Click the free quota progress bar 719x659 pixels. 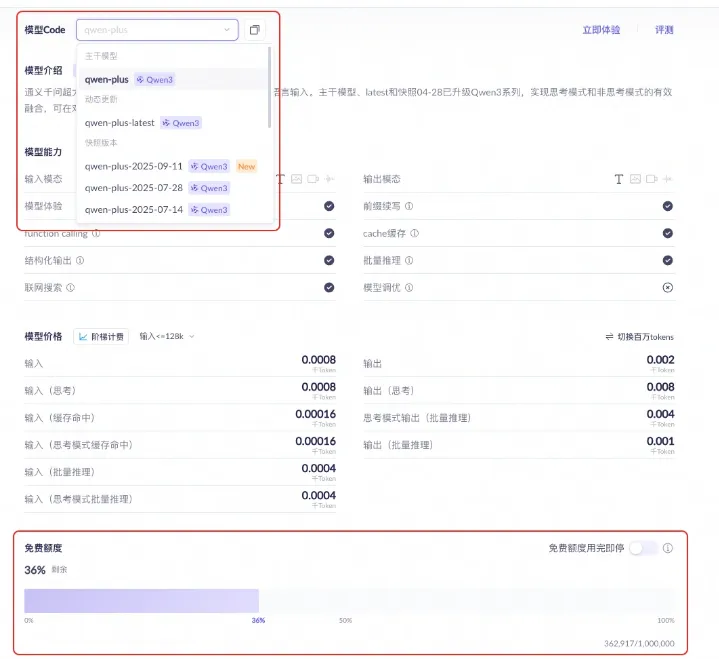(349, 601)
